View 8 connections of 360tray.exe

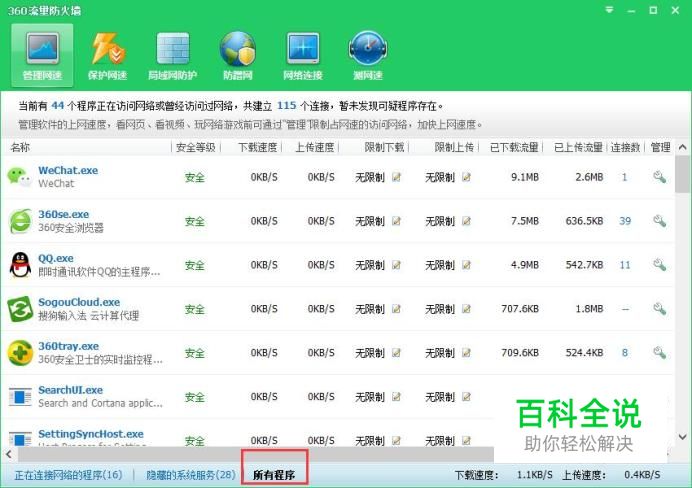[625, 353]
